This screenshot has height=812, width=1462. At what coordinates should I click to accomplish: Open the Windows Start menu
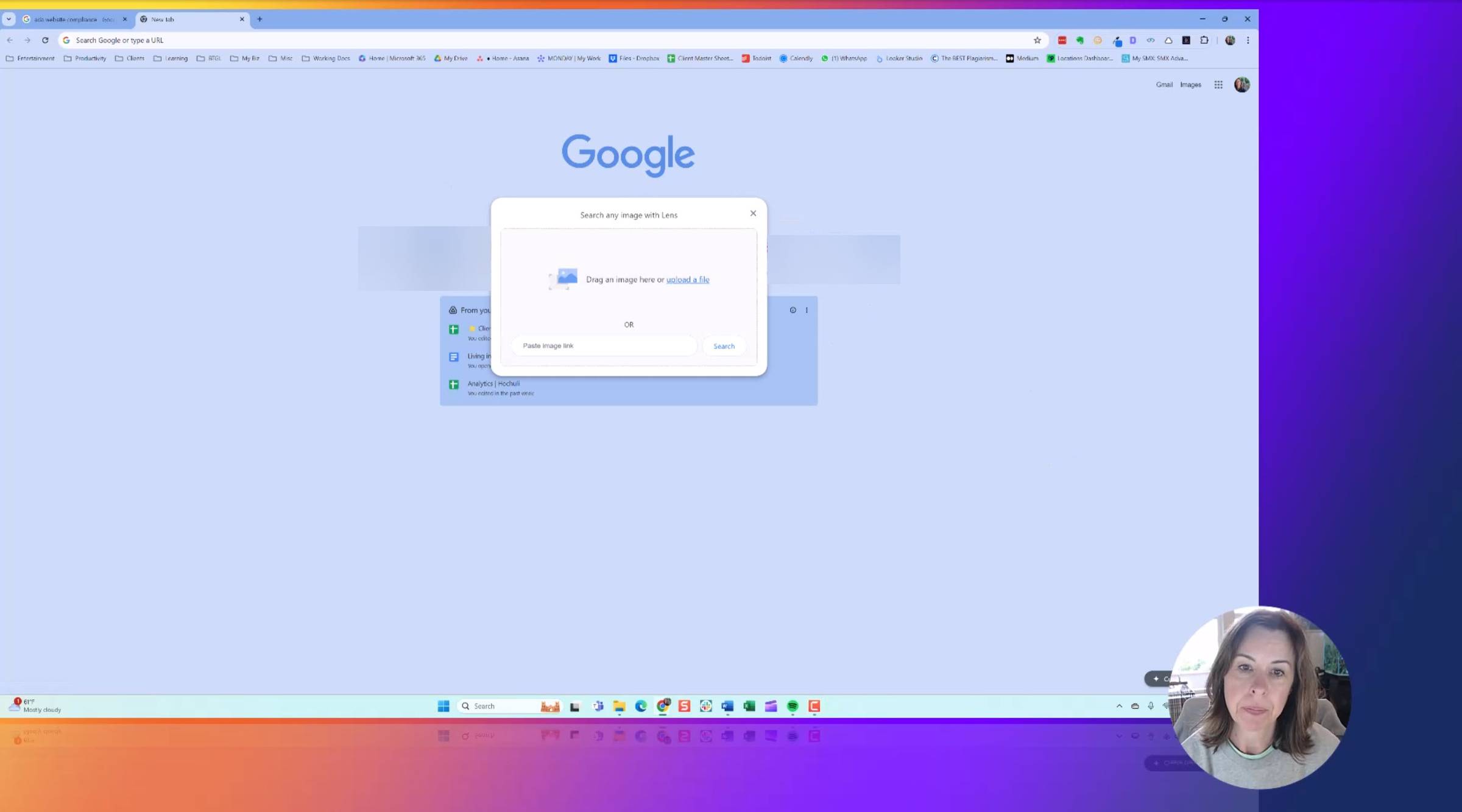tap(443, 706)
